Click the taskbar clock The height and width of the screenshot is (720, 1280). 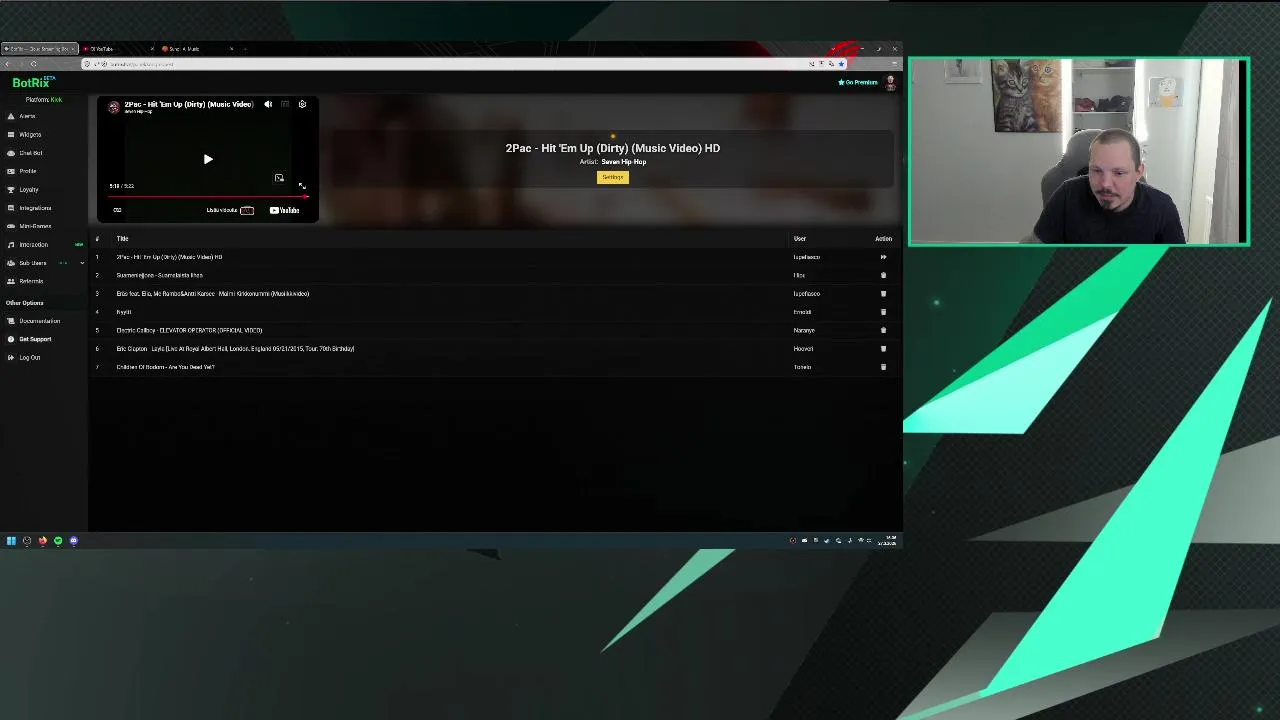click(x=887, y=540)
